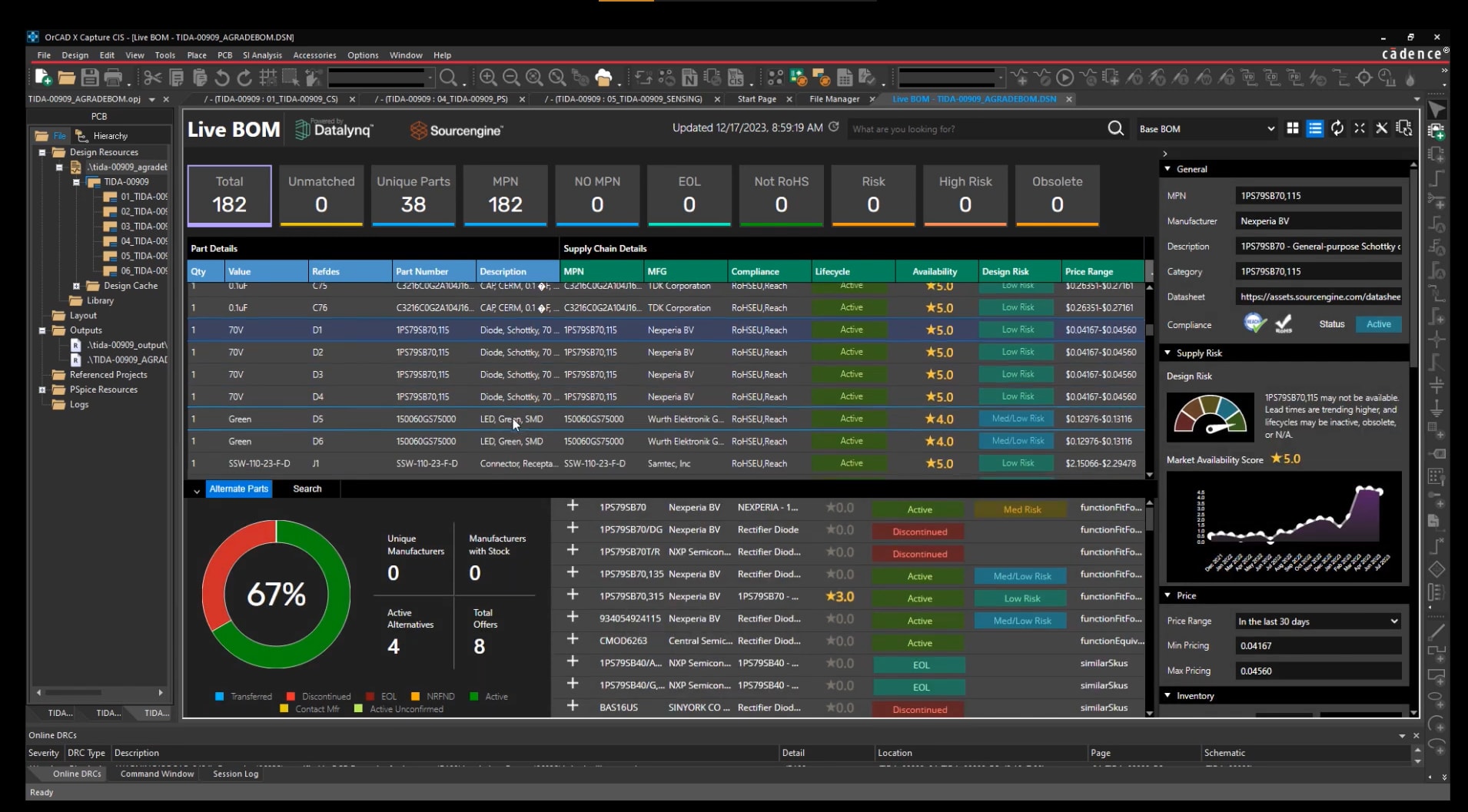
Task: Click the New document toolbar icon
Action: pyautogui.click(x=43, y=78)
